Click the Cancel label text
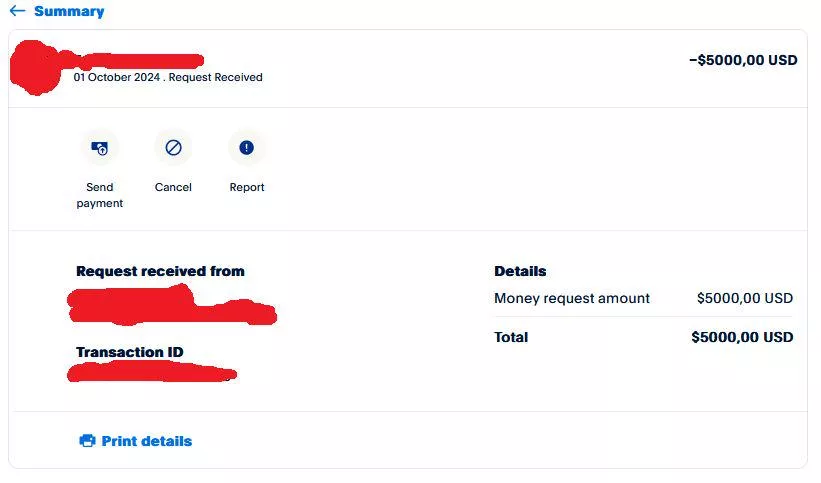This screenshot has width=821, height=483. tap(173, 187)
